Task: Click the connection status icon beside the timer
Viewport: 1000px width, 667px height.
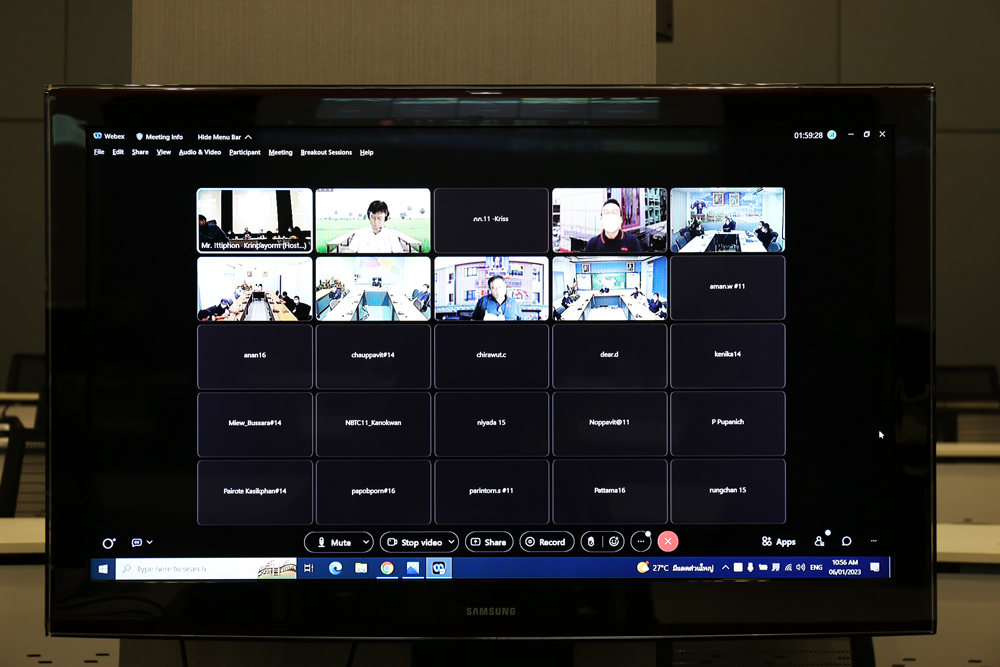Action: [832, 135]
